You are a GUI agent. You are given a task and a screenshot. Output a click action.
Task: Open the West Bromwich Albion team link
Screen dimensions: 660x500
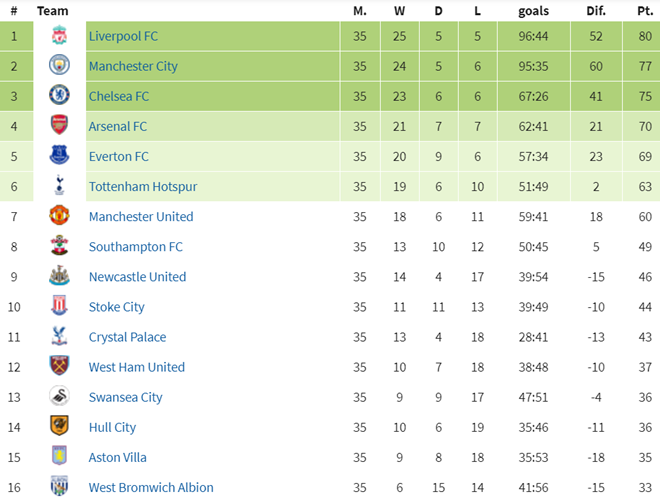(x=150, y=487)
